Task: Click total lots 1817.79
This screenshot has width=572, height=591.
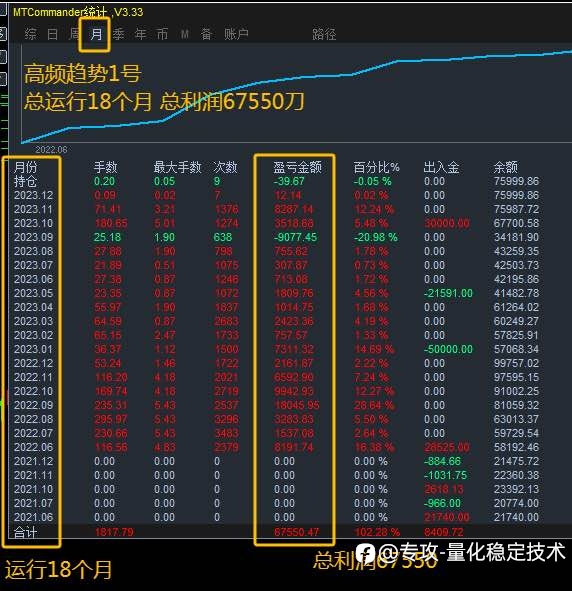Action: (x=114, y=532)
